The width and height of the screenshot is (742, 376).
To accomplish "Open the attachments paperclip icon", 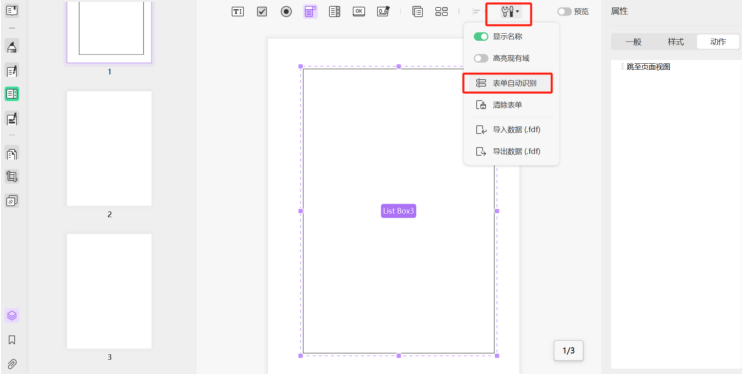I will pos(12,364).
